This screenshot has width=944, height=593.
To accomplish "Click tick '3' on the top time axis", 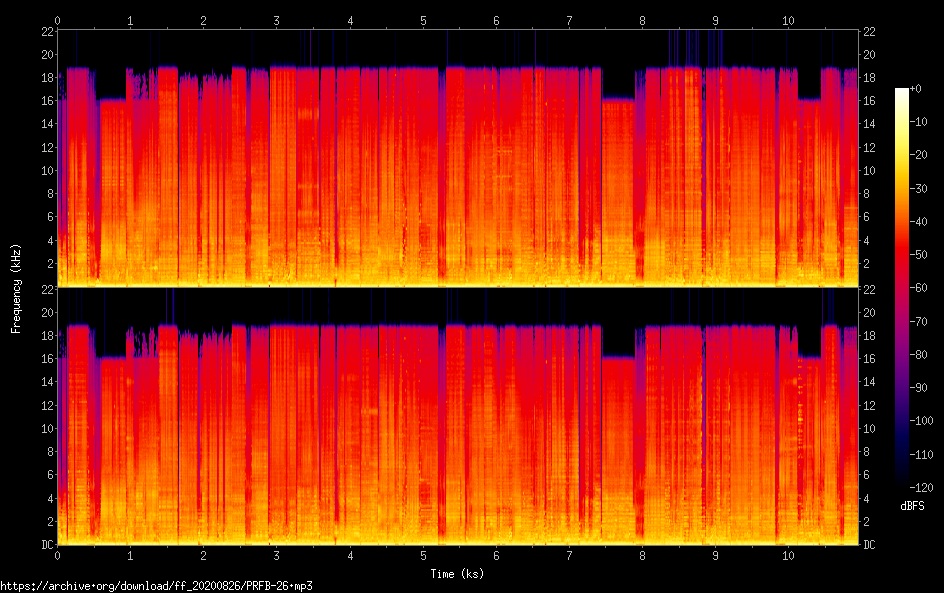I will 276,20.
